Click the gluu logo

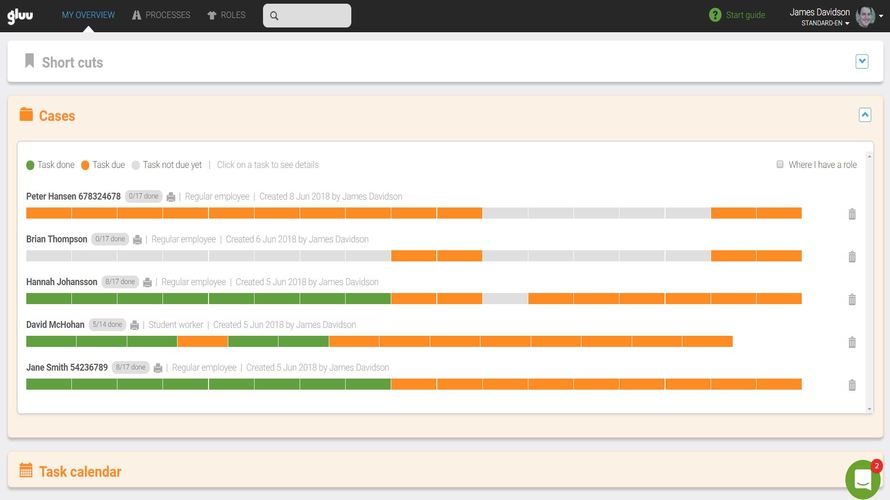tap(20, 15)
